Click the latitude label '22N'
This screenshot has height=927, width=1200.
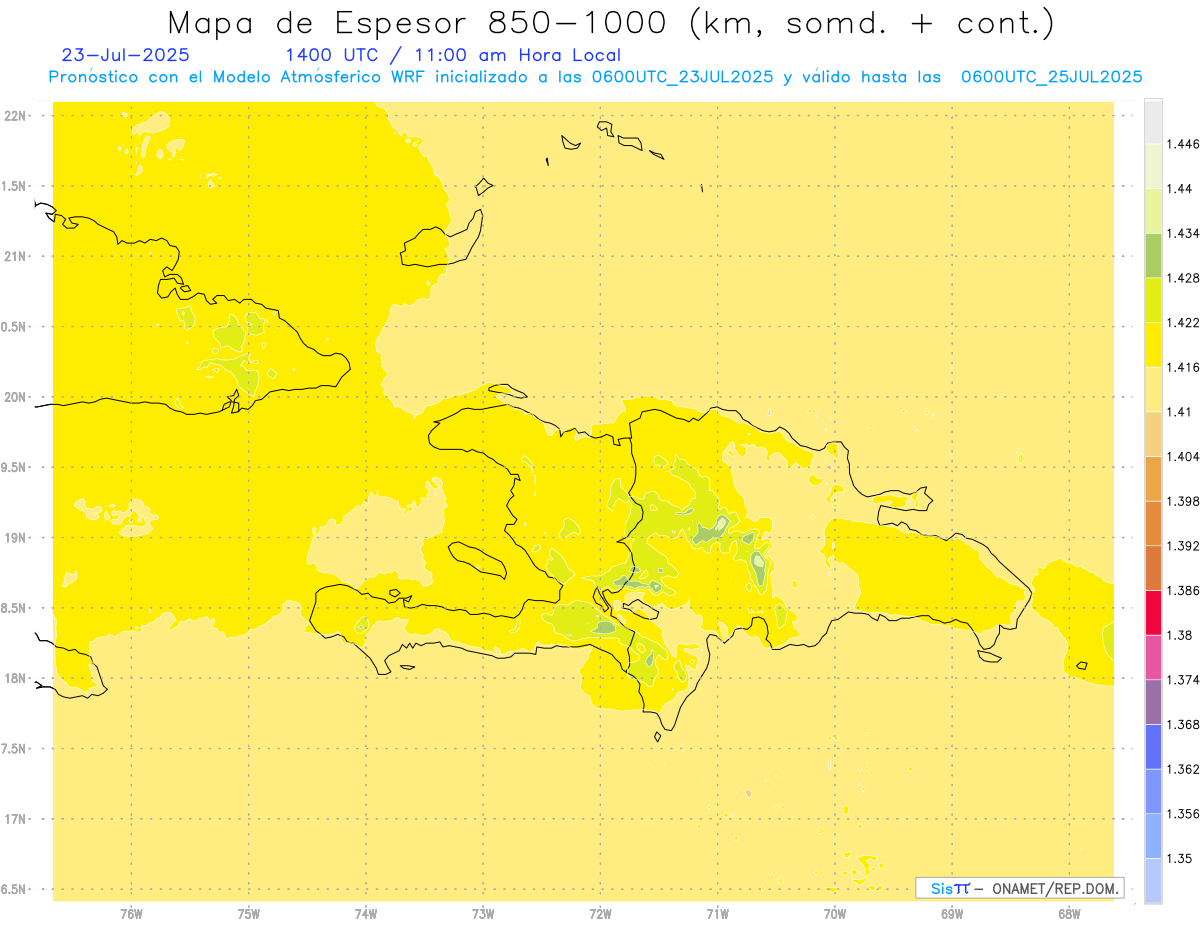[x=15, y=116]
